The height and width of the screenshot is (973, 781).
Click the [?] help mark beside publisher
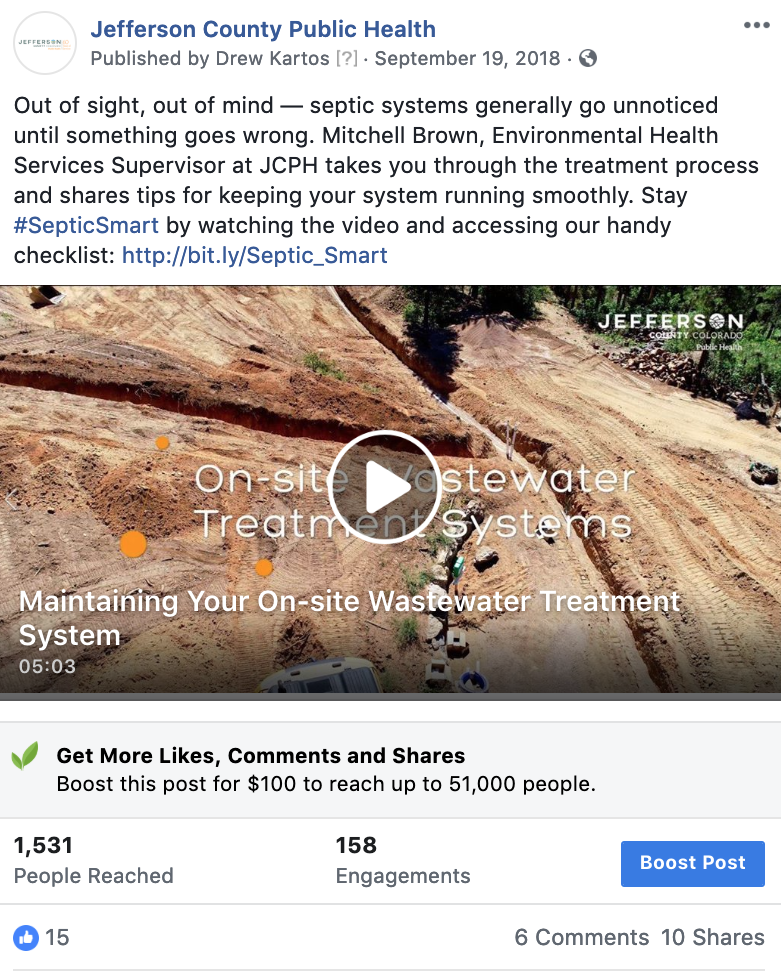pos(347,58)
